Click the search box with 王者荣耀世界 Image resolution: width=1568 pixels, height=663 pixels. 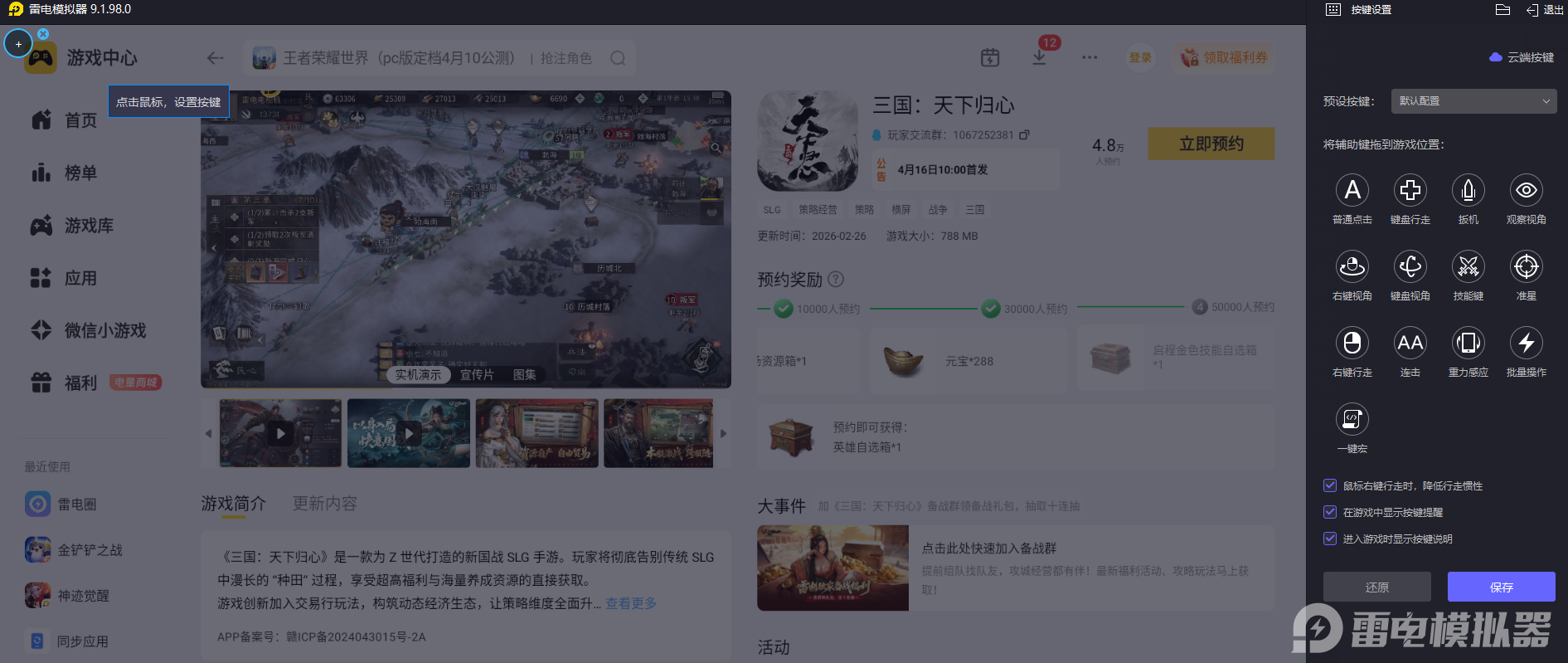(x=439, y=58)
